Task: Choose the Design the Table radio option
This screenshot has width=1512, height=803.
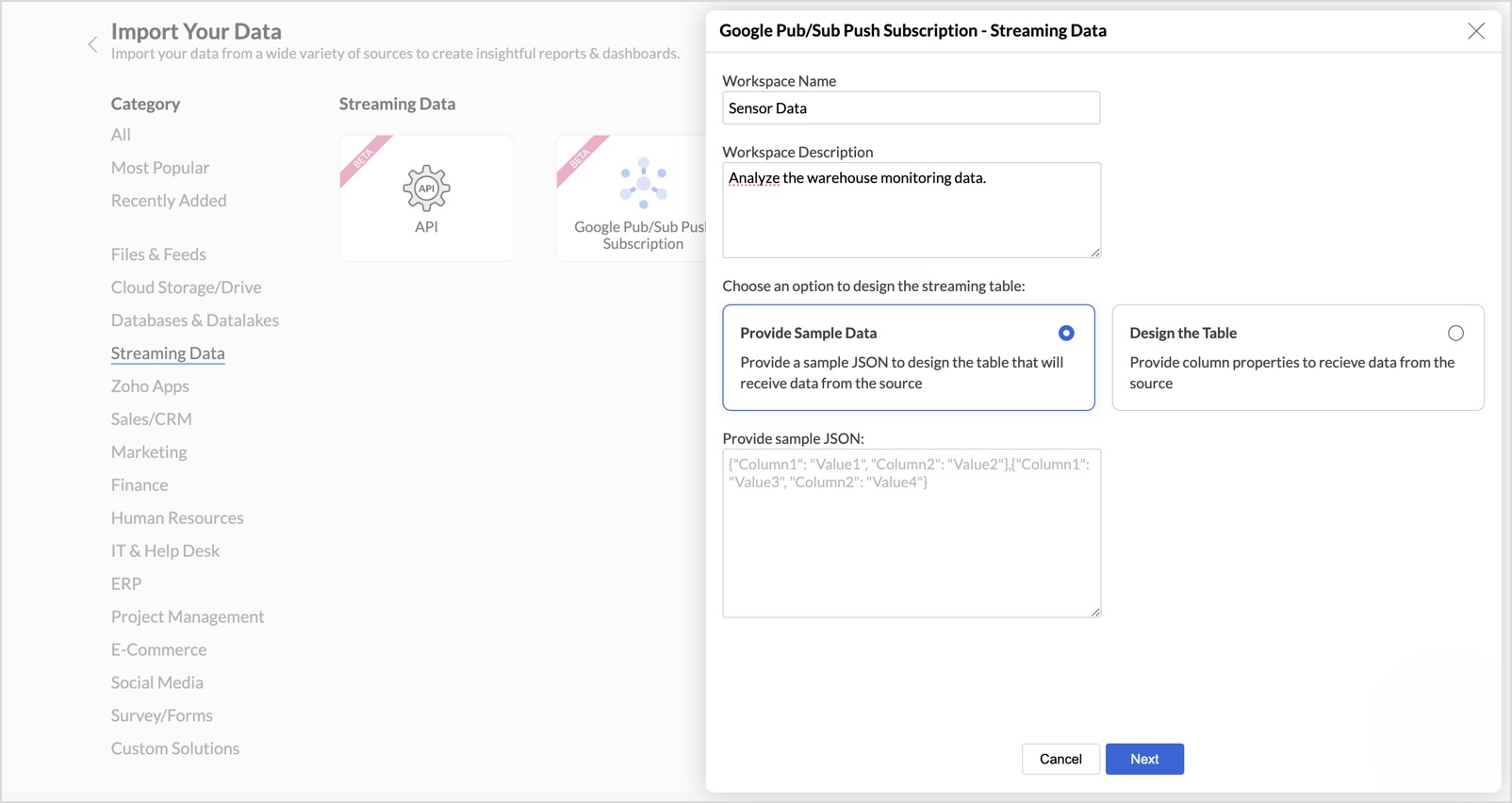Action: pyautogui.click(x=1455, y=334)
